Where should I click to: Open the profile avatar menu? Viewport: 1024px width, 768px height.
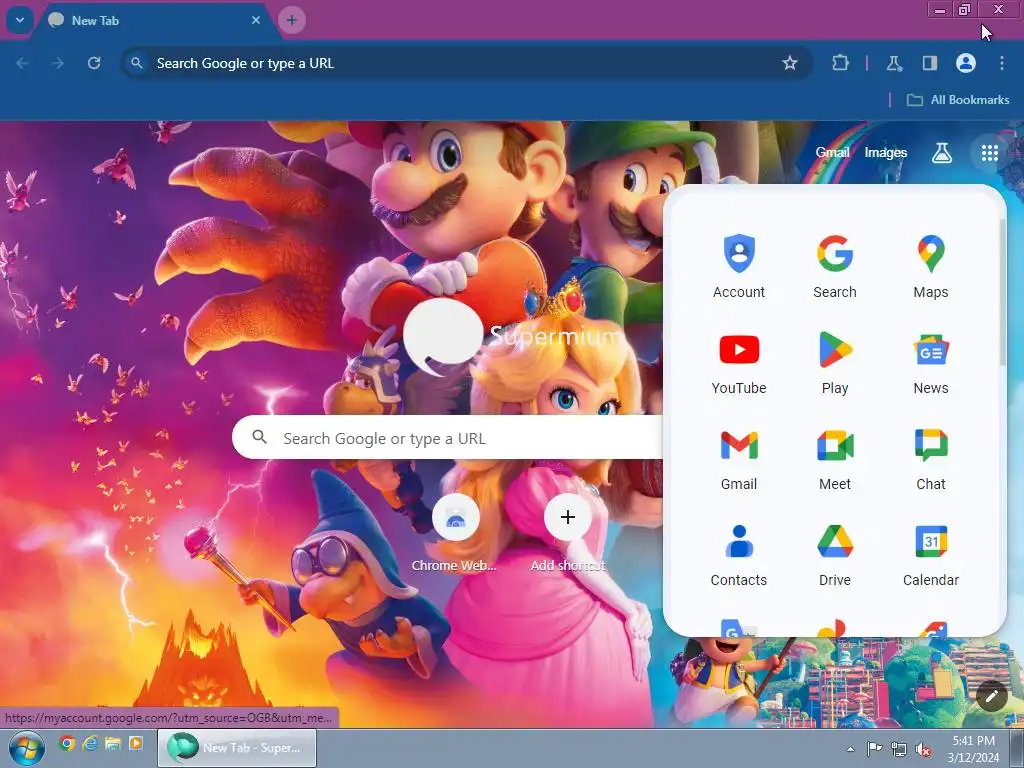[x=965, y=63]
